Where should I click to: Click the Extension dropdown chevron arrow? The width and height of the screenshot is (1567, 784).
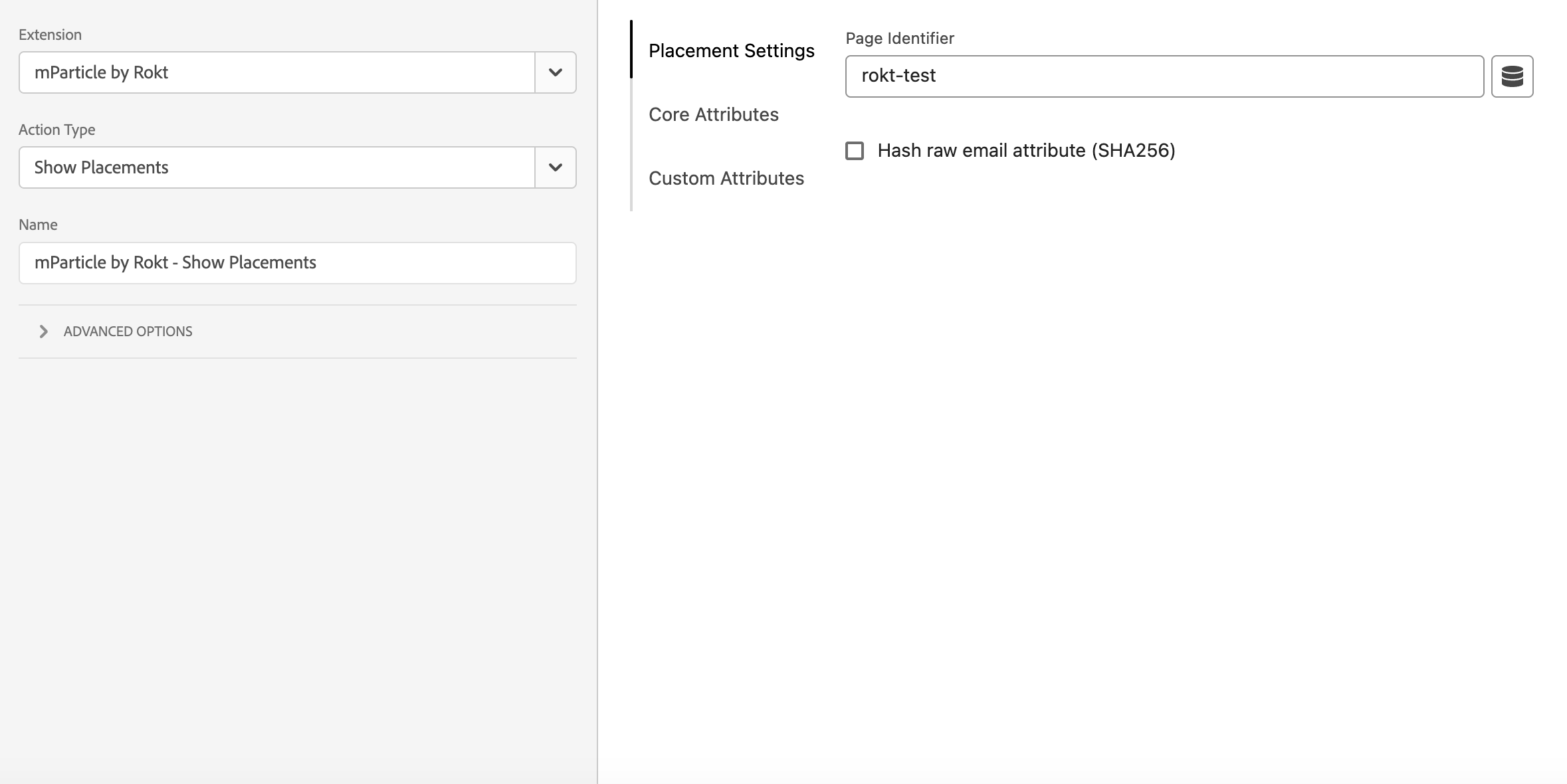coord(555,72)
